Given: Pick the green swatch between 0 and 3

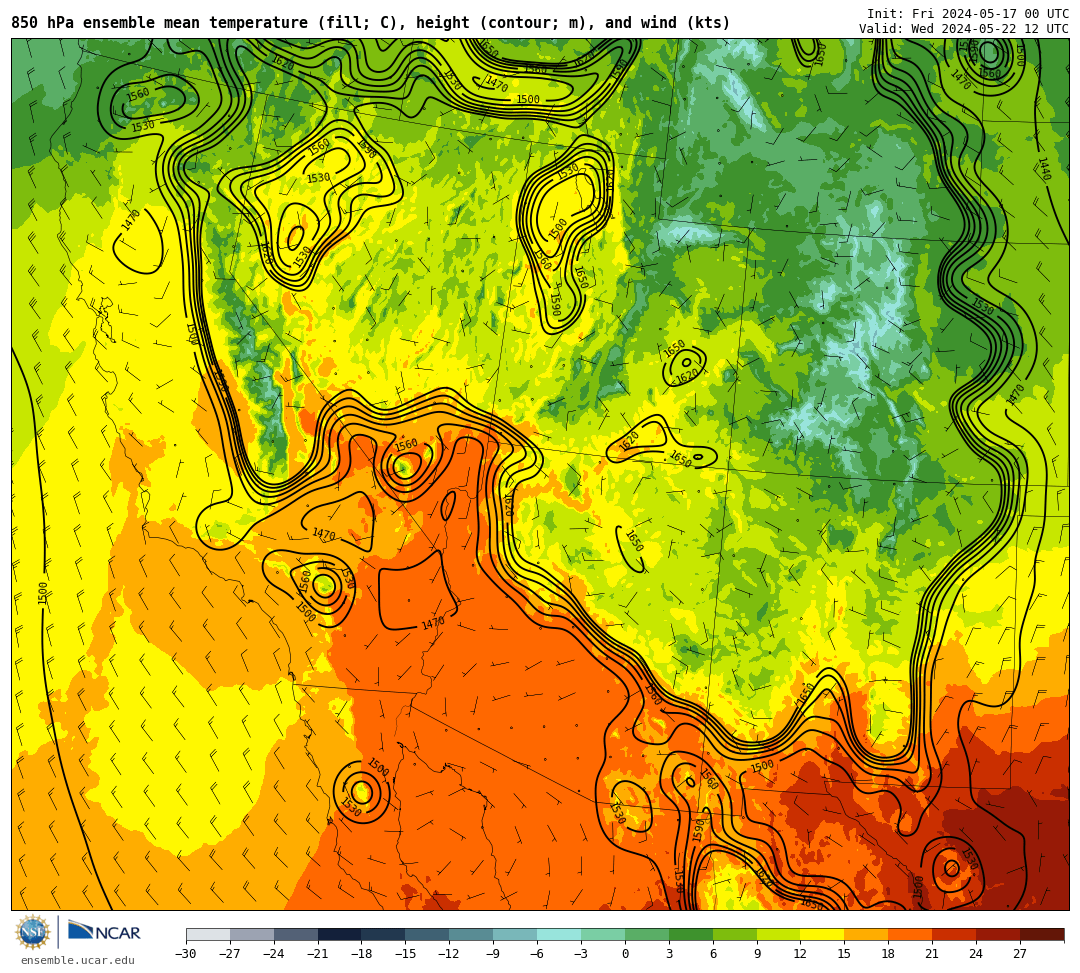Looking at the screenshot, I should coord(647,934).
